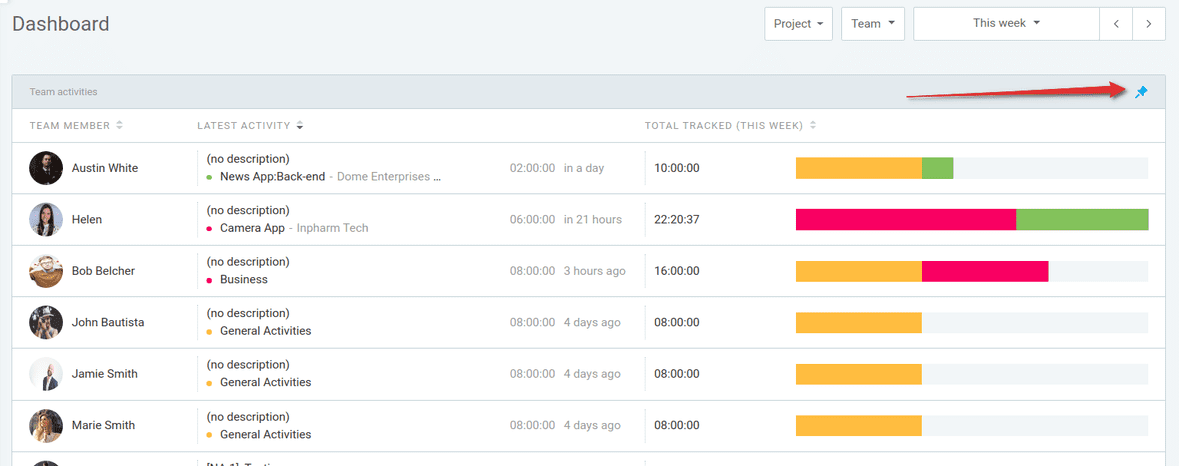
Task: Click Austin White's total 10:00:00
Action: click(x=677, y=168)
